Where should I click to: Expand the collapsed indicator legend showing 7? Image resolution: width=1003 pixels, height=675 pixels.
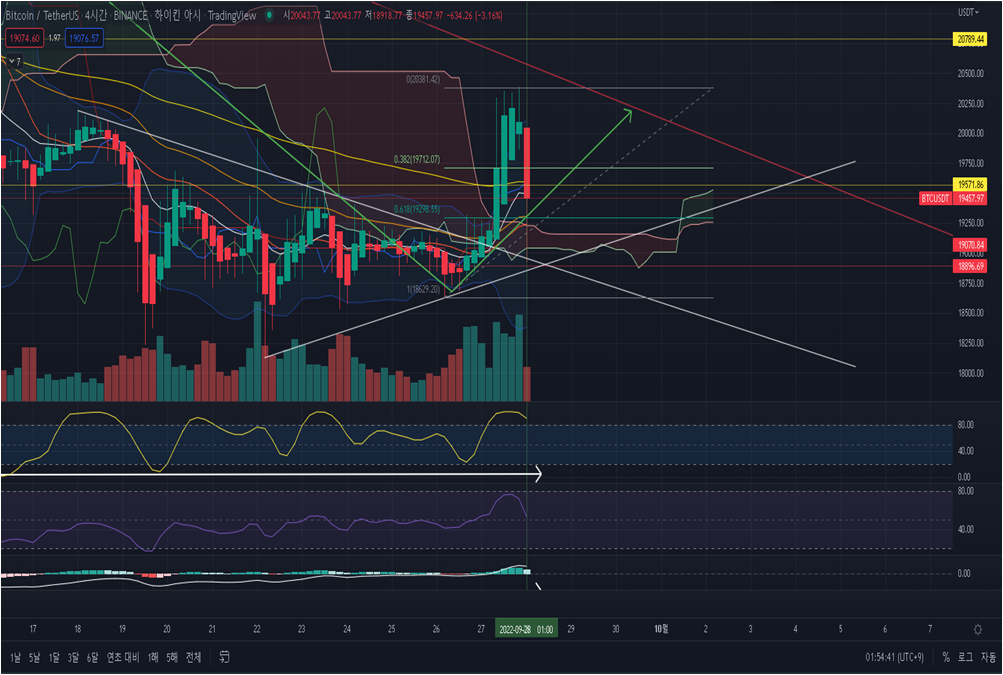click(x=13, y=61)
